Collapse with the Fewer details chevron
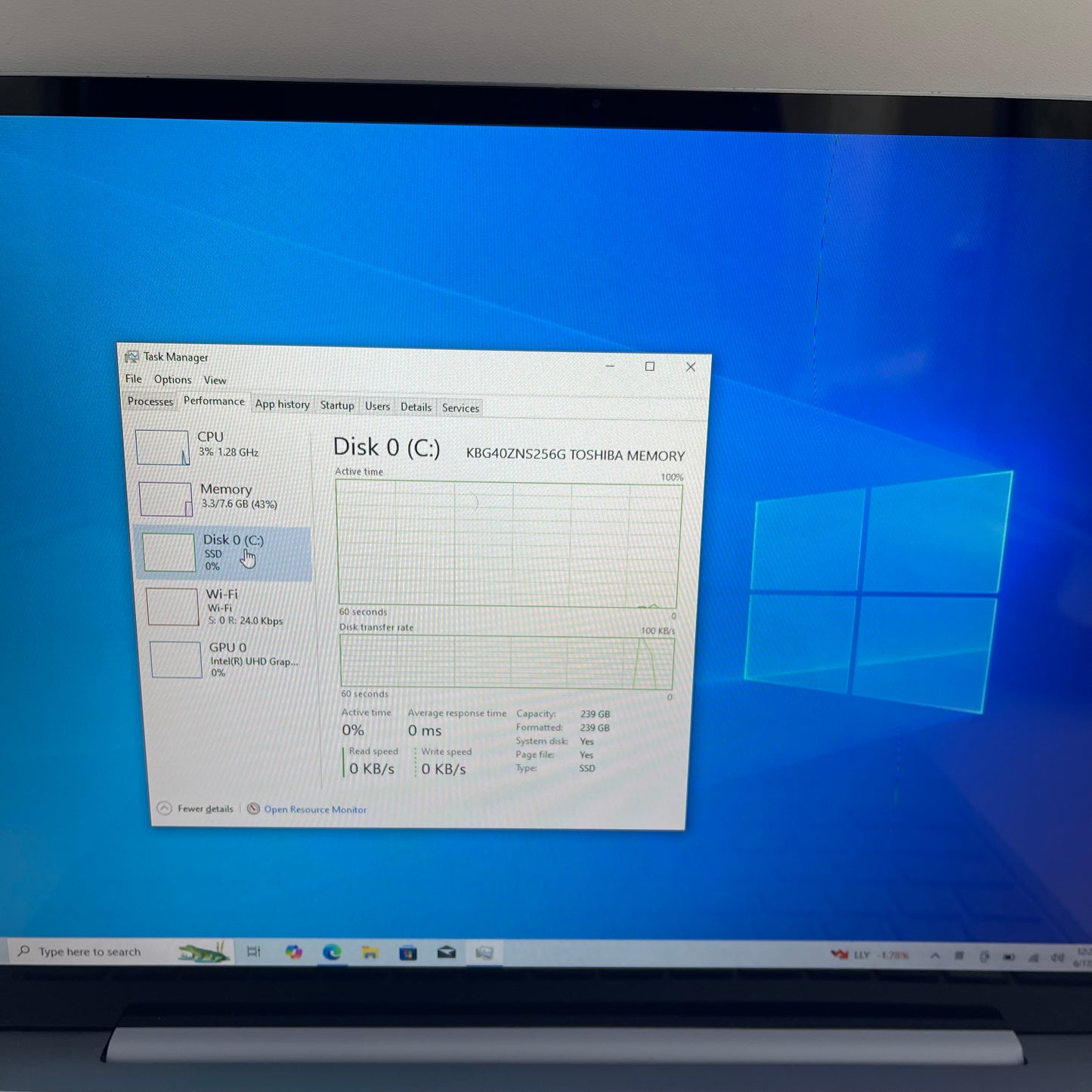The width and height of the screenshot is (1092, 1092). pyautogui.click(x=164, y=808)
